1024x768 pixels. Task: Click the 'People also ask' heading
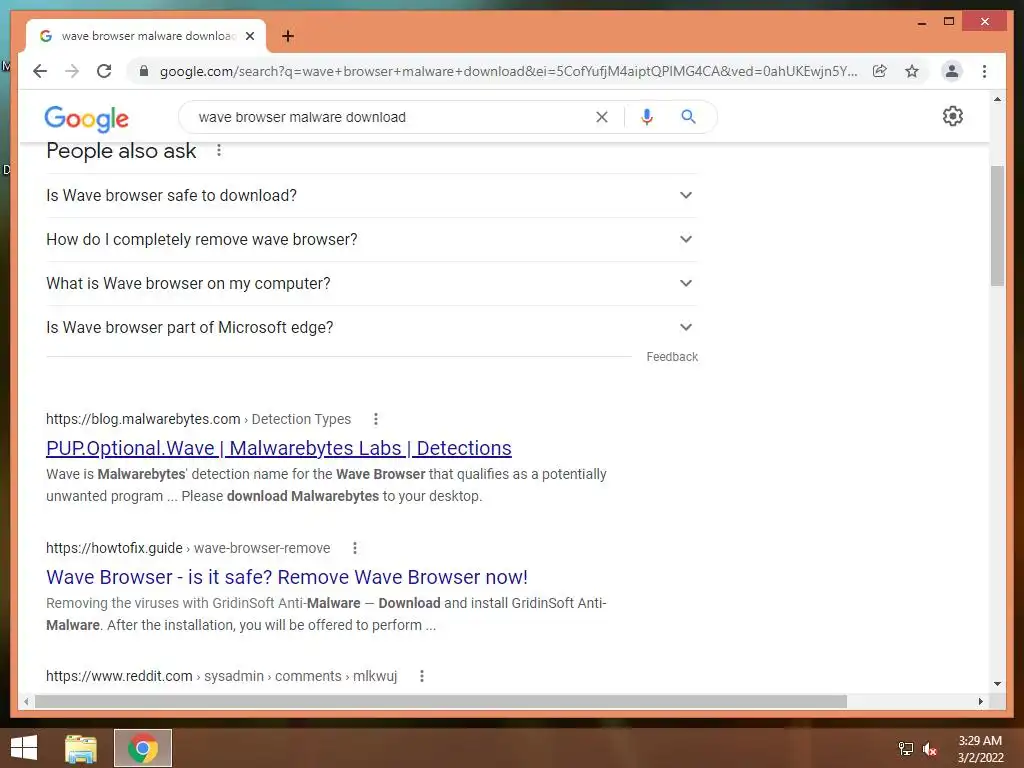coord(121,151)
